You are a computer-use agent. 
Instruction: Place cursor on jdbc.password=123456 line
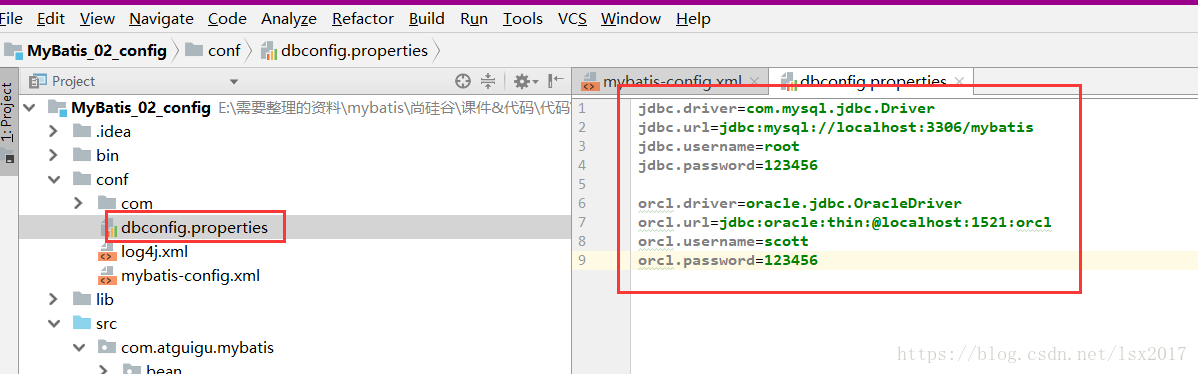click(x=728, y=165)
